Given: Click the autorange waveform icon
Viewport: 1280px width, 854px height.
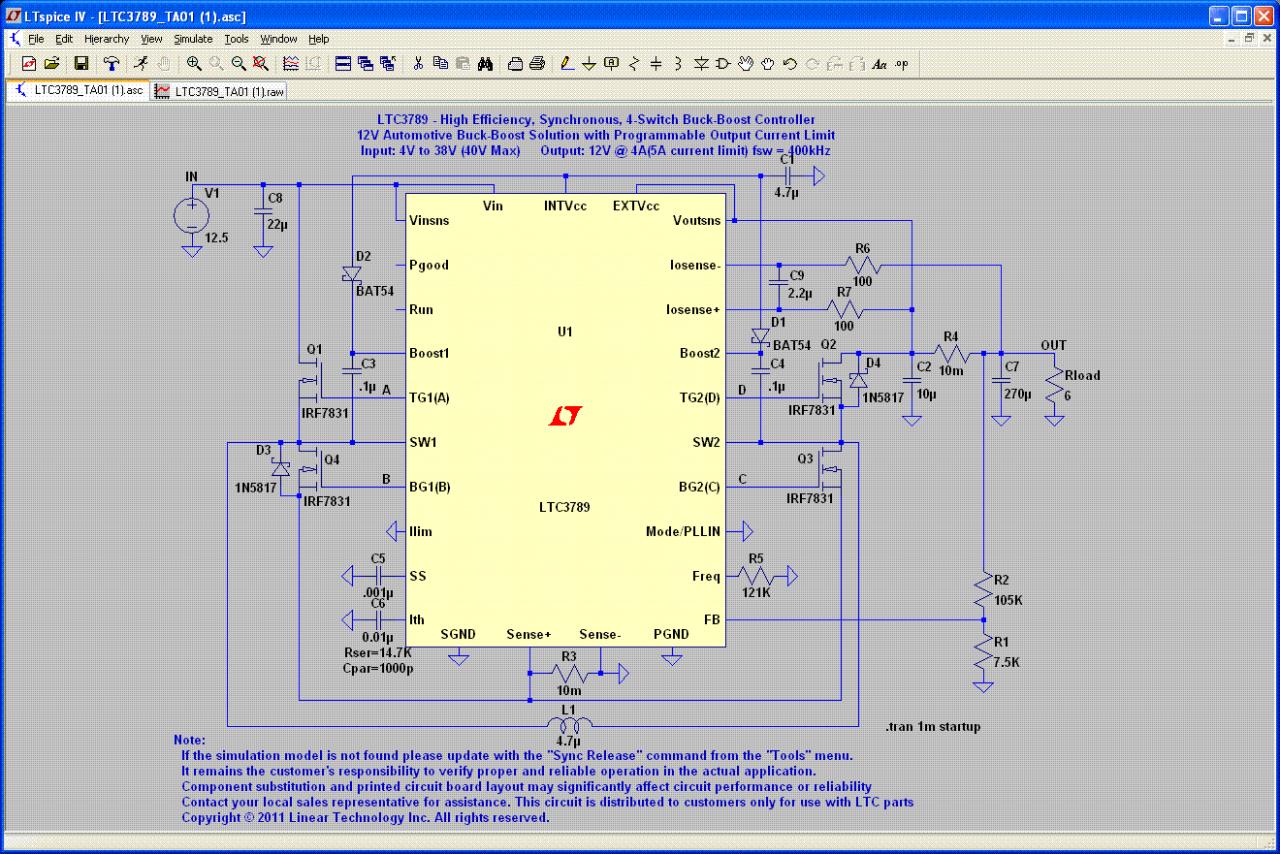Looking at the screenshot, I should coord(291,64).
